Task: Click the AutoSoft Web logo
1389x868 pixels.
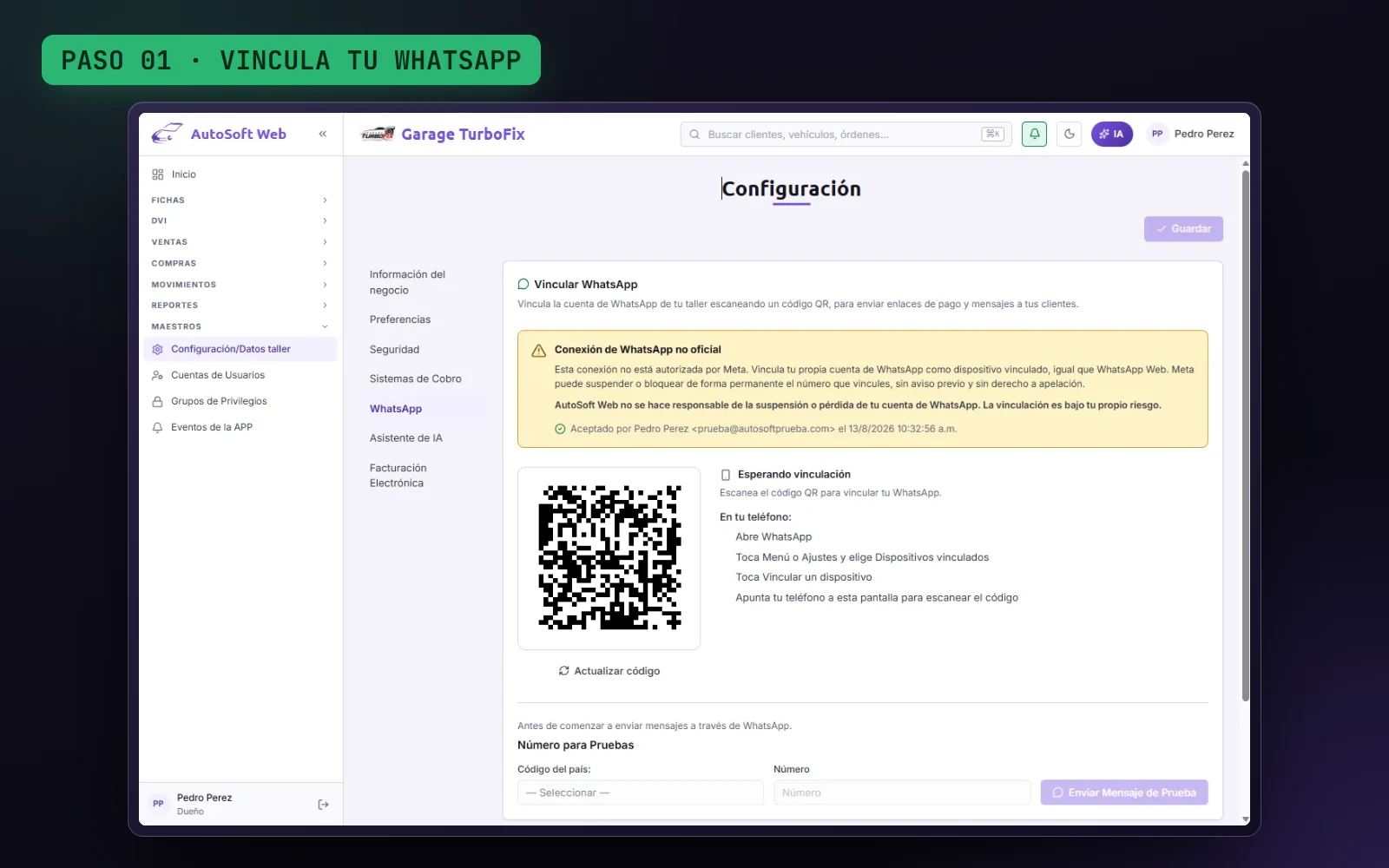Action: tap(219, 134)
